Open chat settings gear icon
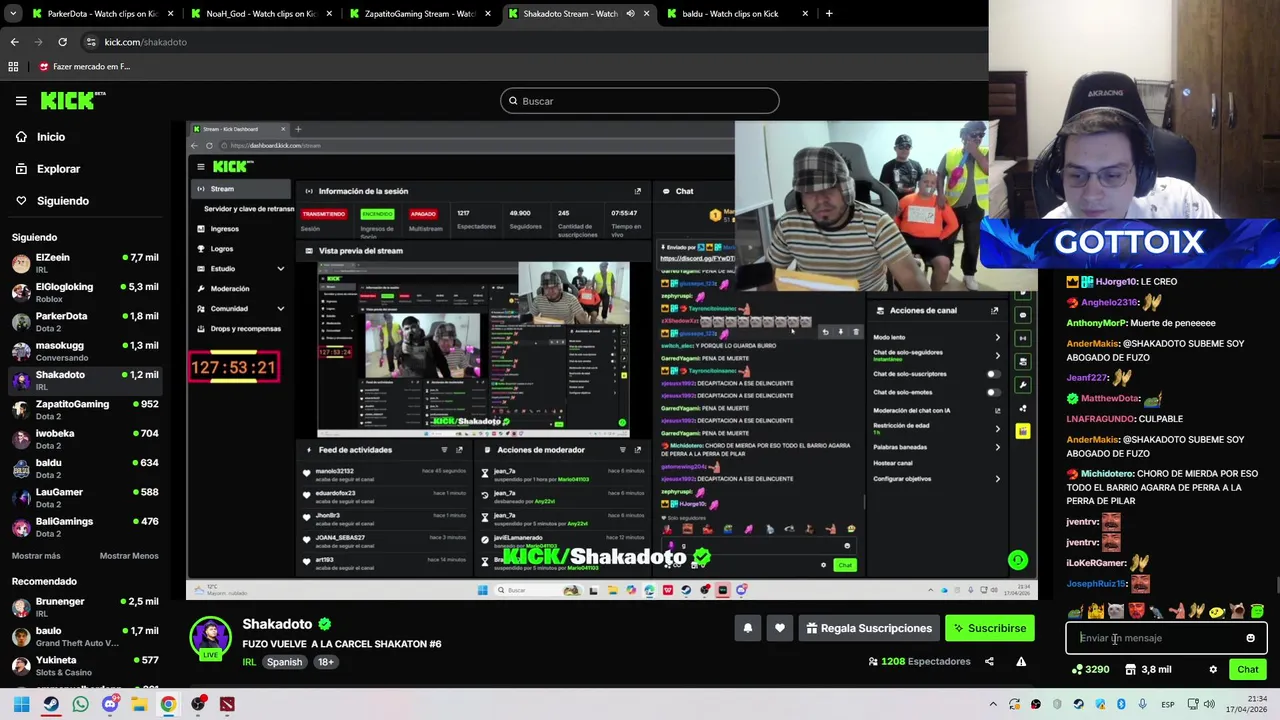 (1213, 670)
